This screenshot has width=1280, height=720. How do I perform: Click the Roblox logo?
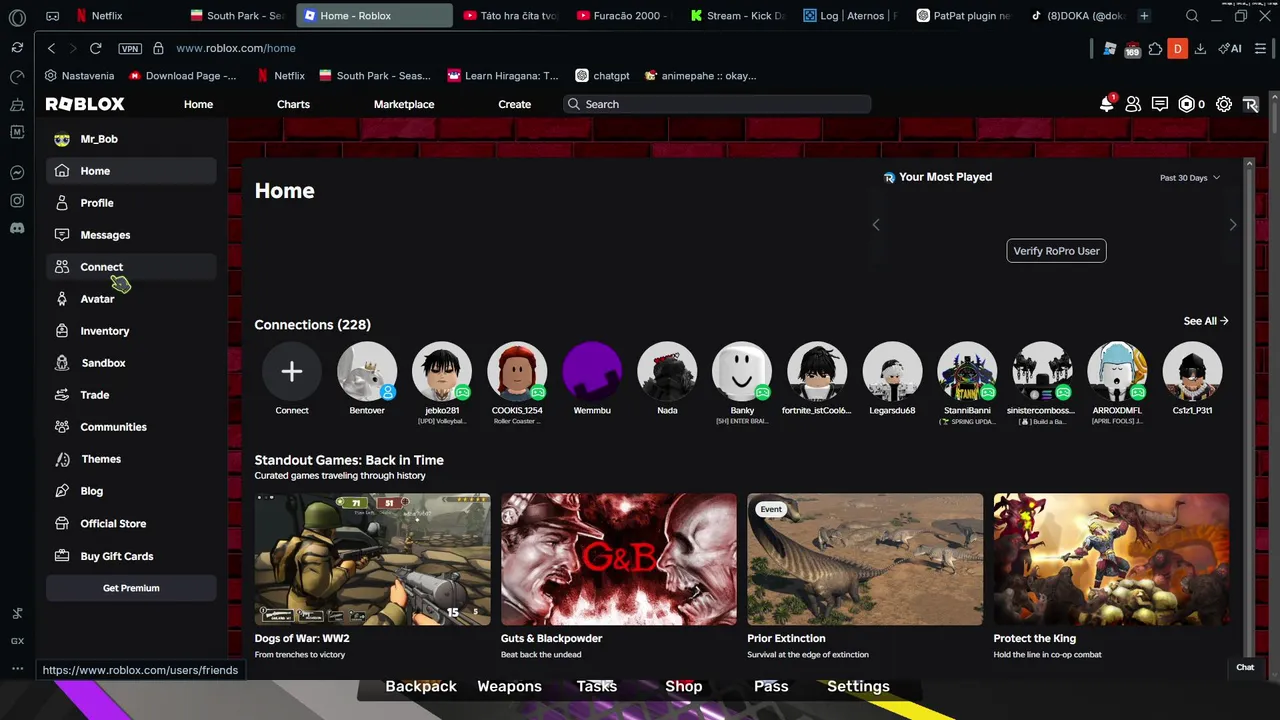[85, 104]
